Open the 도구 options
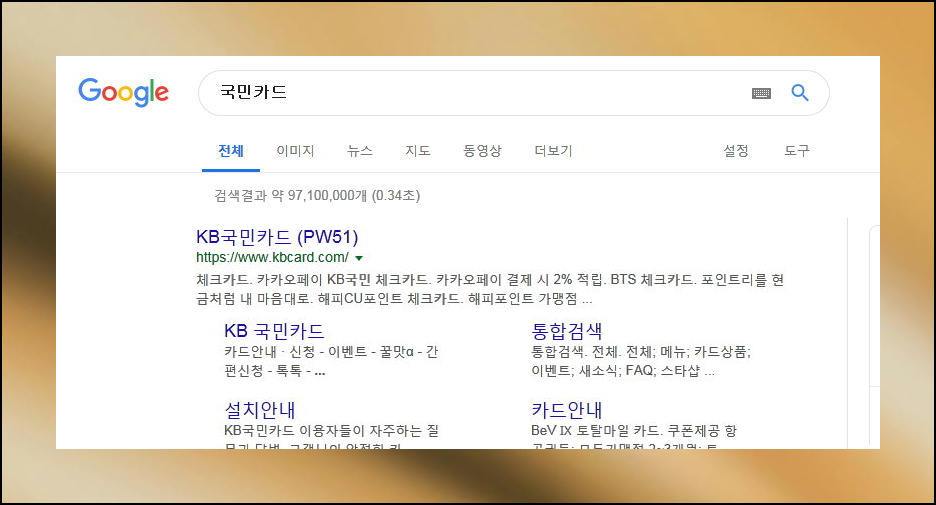Screen dimensions: 936x505 (797, 151)
